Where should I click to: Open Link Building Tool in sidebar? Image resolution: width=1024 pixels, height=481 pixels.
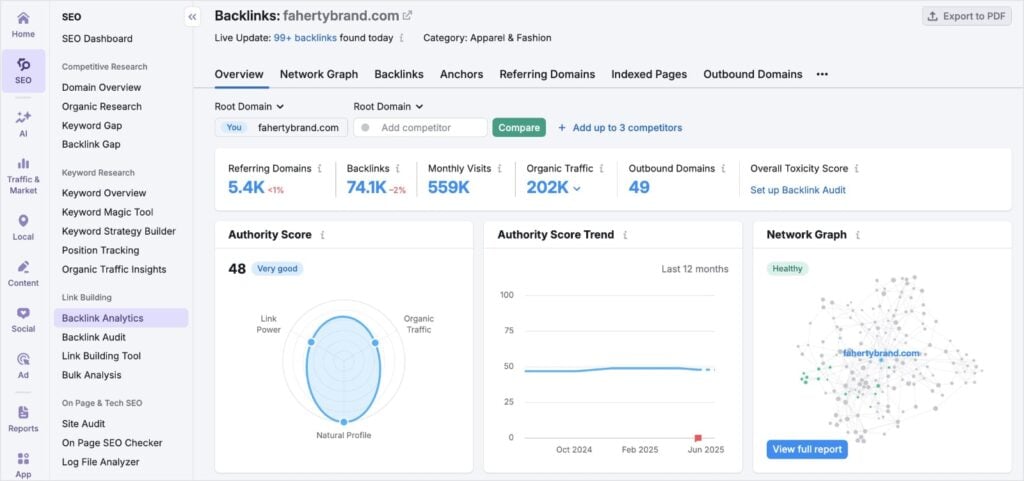(x=101, y=356)
